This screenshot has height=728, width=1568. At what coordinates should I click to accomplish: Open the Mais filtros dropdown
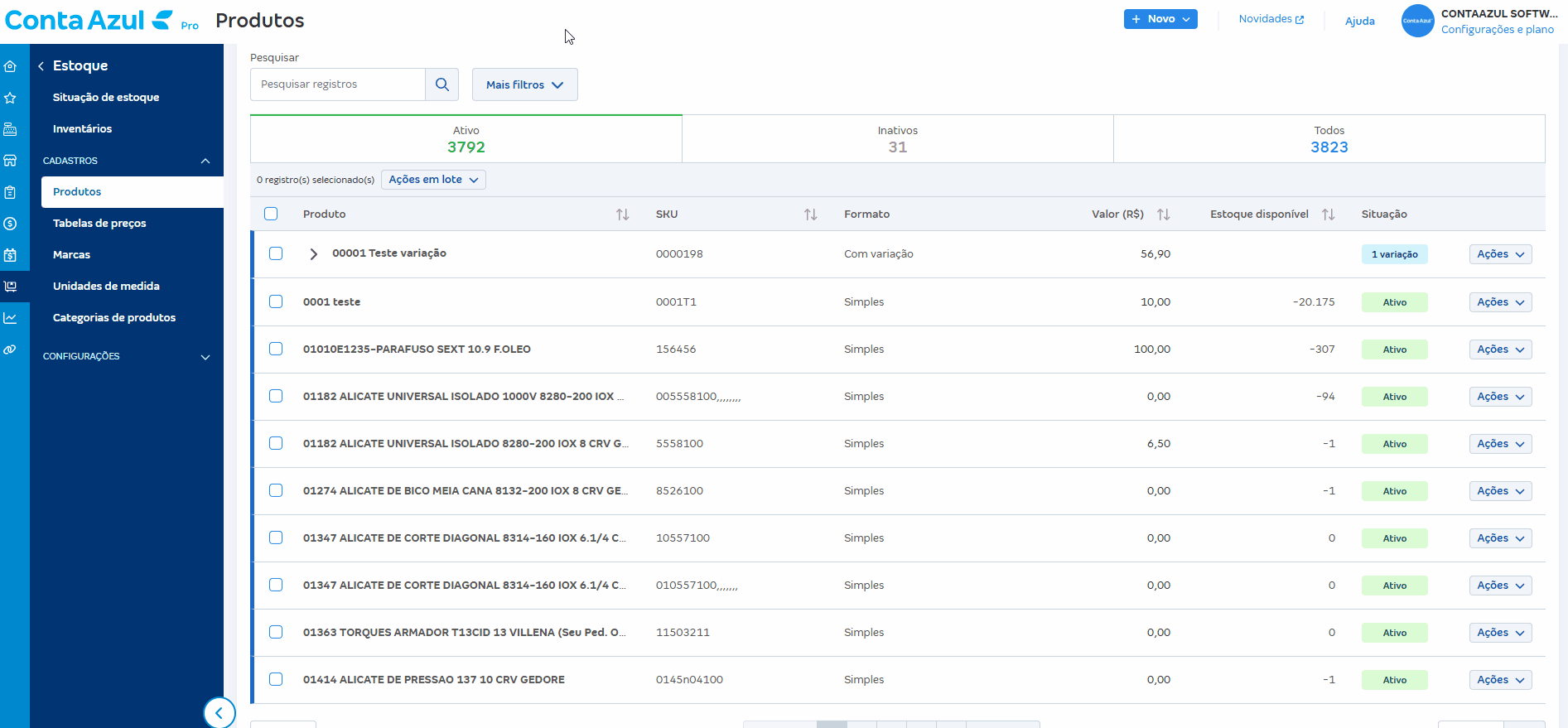click(525, 84)
